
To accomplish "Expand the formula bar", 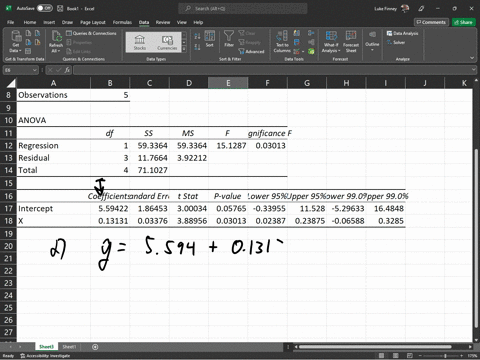I will coord(473,70).
